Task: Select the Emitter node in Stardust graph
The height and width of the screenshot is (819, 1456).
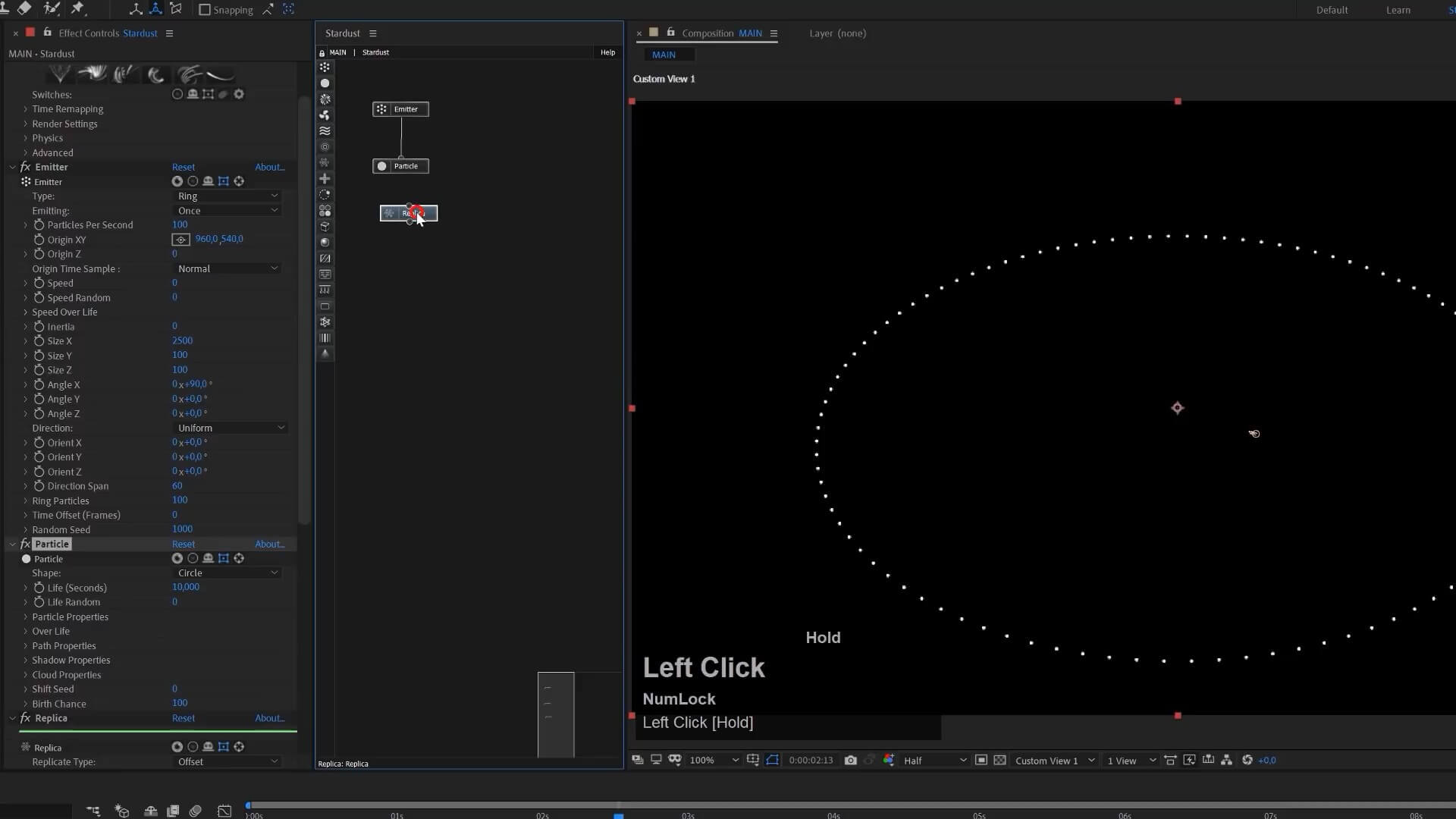Action: (400, 109)
